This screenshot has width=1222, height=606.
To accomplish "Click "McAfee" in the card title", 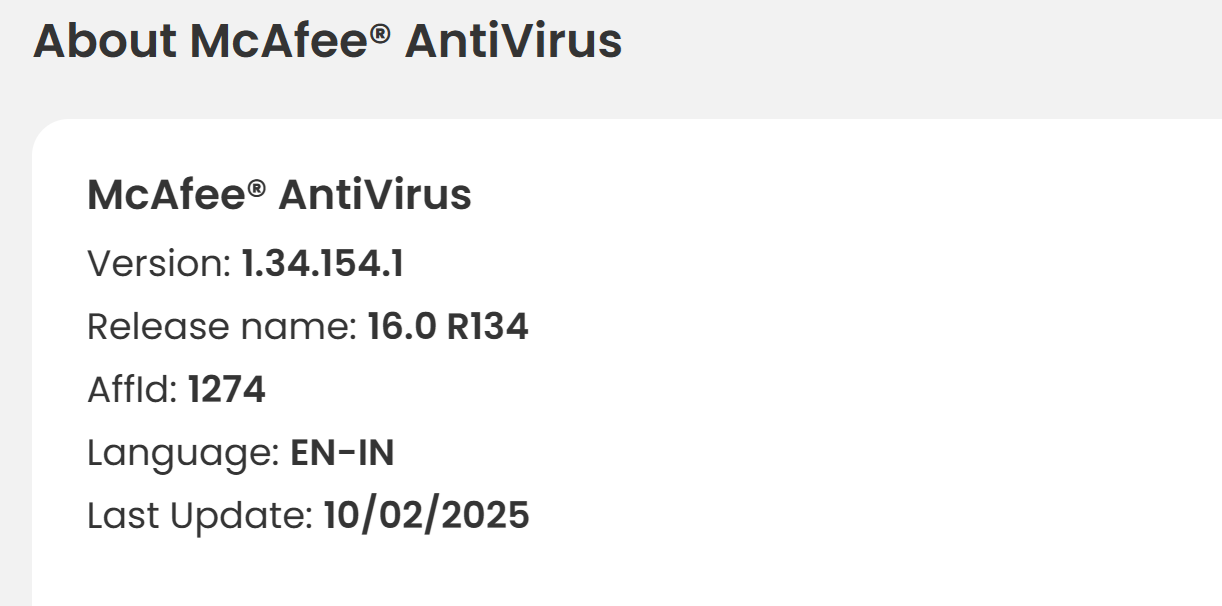I will pyautogui.click(x=166, y=195).
